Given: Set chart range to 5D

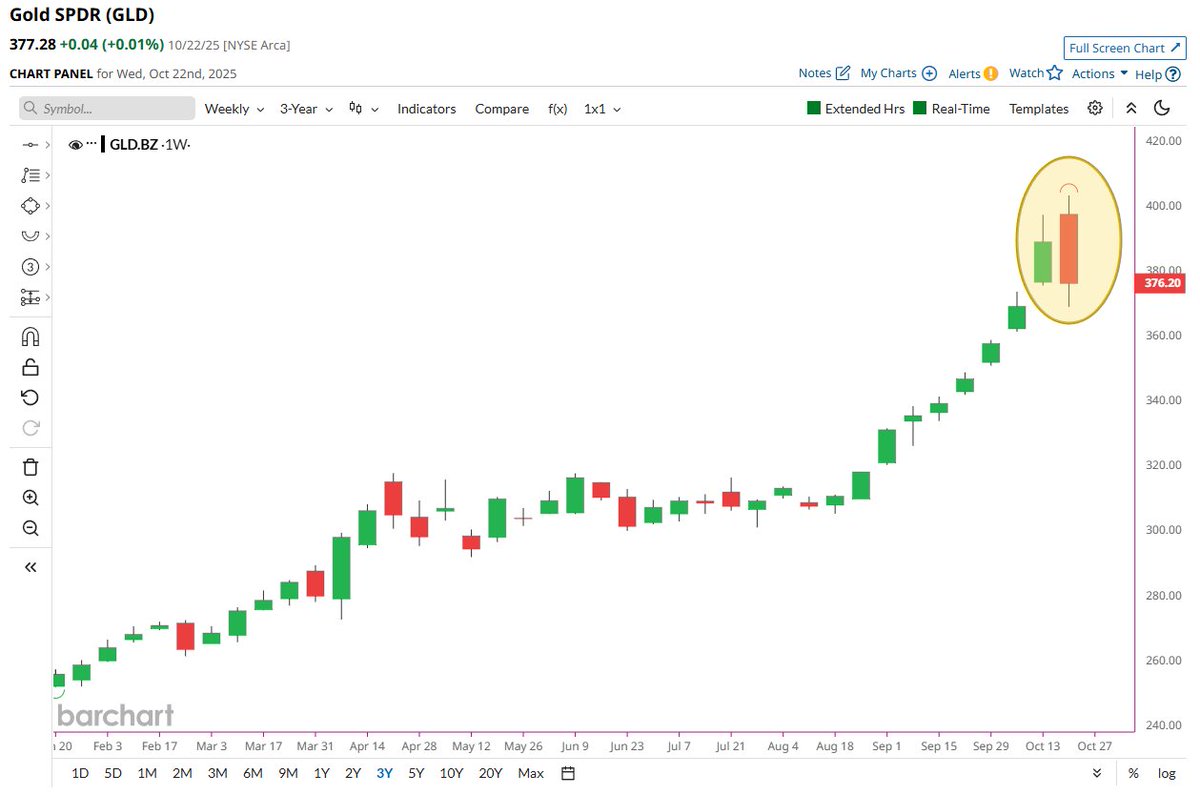Looking at the screenshot, I should [x=114, y=773].
